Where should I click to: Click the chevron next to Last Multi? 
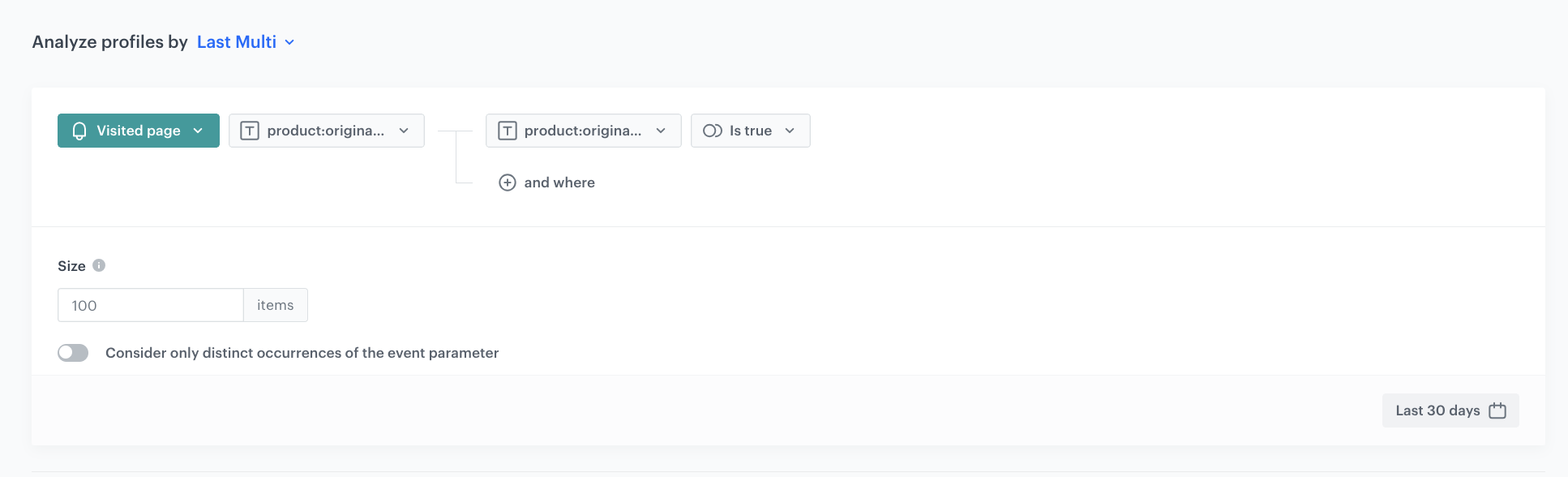(289, 42)
